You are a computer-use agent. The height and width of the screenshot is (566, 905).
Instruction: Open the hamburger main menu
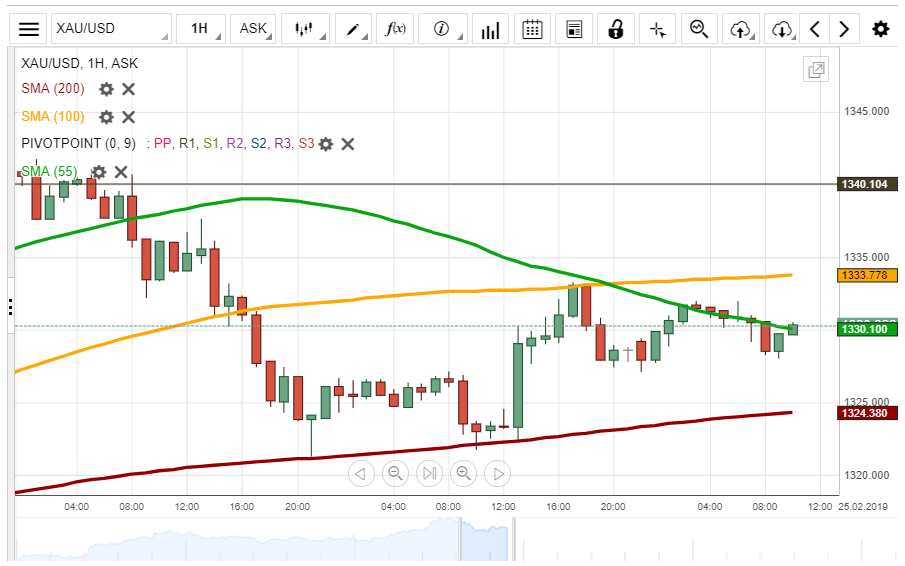point(30,29)
